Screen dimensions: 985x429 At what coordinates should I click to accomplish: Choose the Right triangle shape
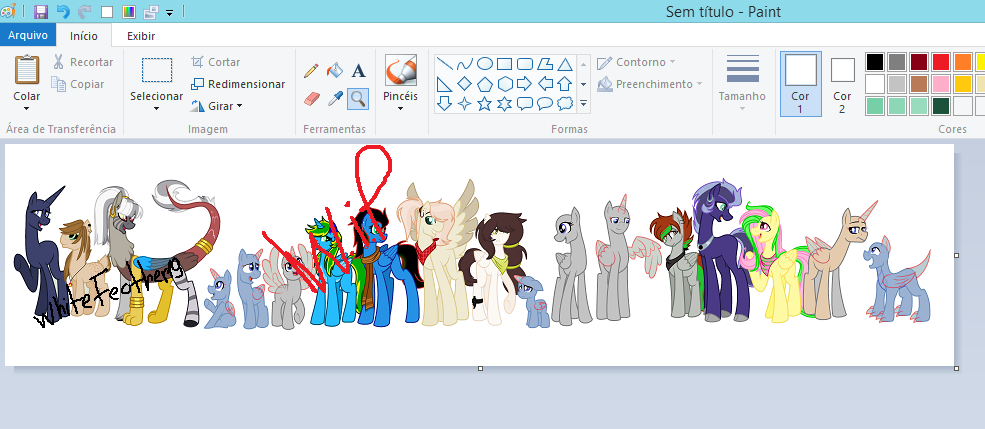(x=445, y=84)
